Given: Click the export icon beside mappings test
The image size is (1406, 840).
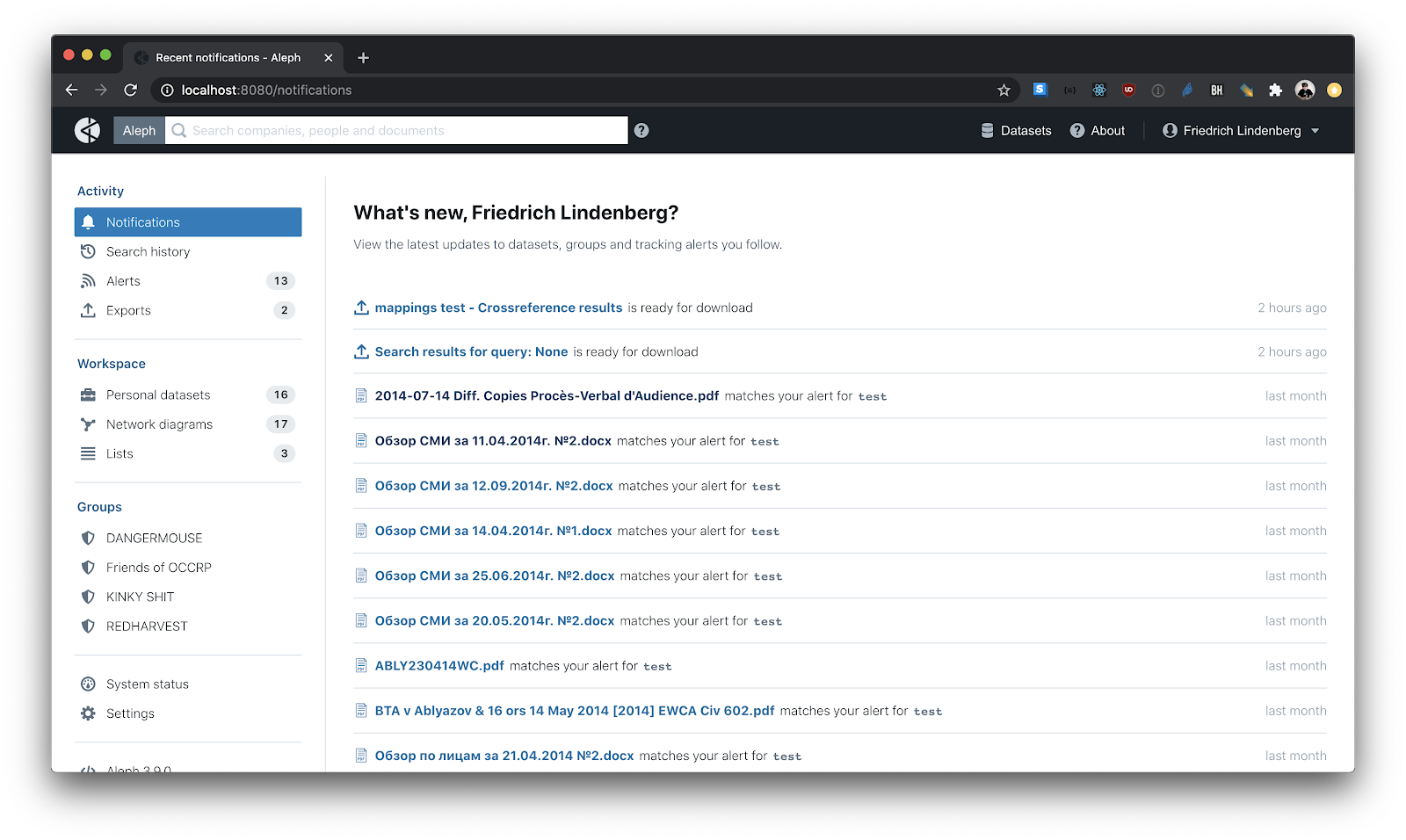Looking at the screenshot, I should [x=361, y=308].
